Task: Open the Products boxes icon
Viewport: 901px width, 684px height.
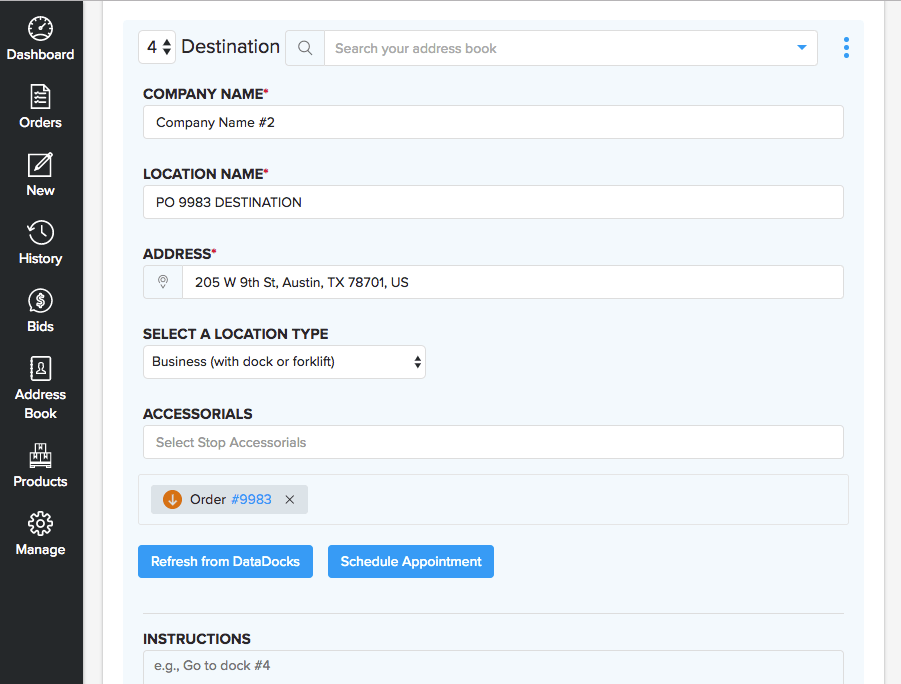Action: pyautogui.click(x=40, y=455)
